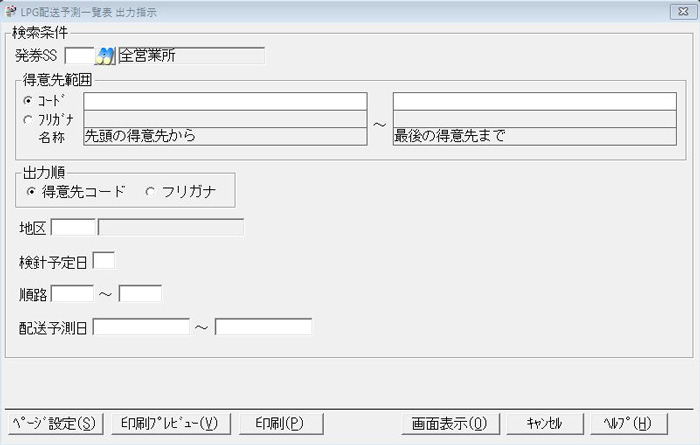Click the 配送予測日 start date field
The height and width of the screenshot is (445, 700).
point(141,327)
